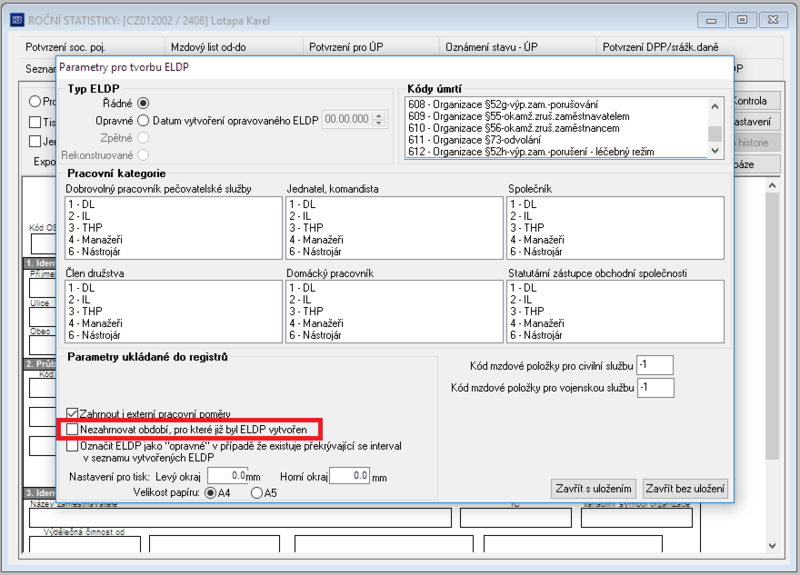Click the Variabilní symbol organizace field in background form
Screen dimensions: 800x575
coord(637,518)
